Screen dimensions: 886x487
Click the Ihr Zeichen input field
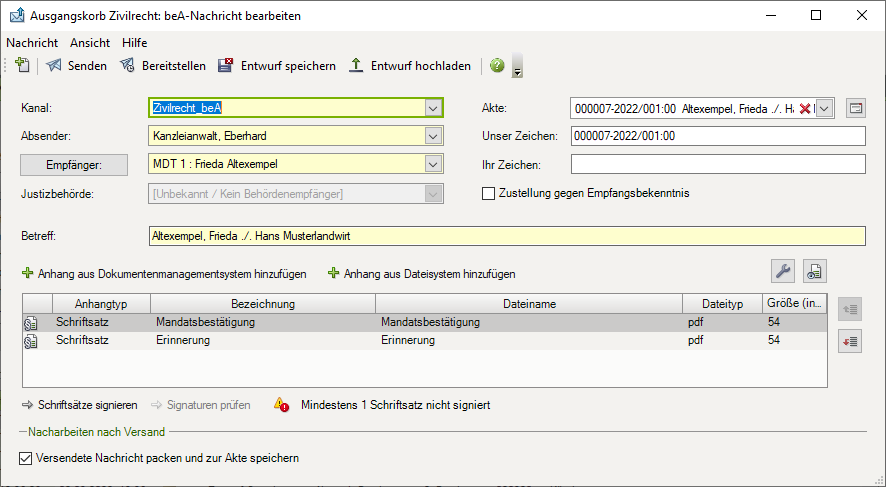pos(718,164)
